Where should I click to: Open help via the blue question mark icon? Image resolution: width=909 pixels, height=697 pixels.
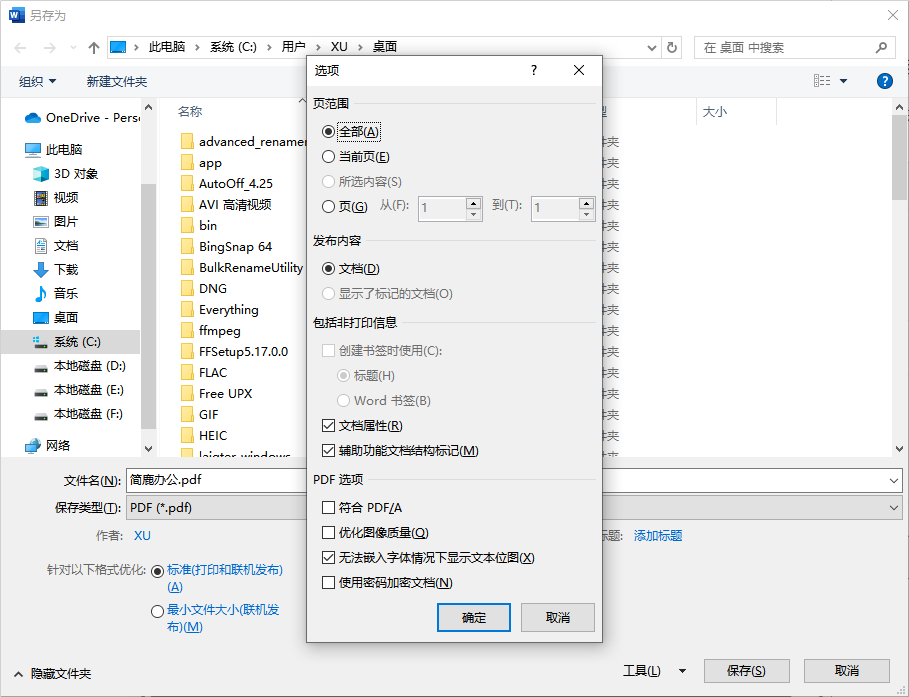[884, 81]
